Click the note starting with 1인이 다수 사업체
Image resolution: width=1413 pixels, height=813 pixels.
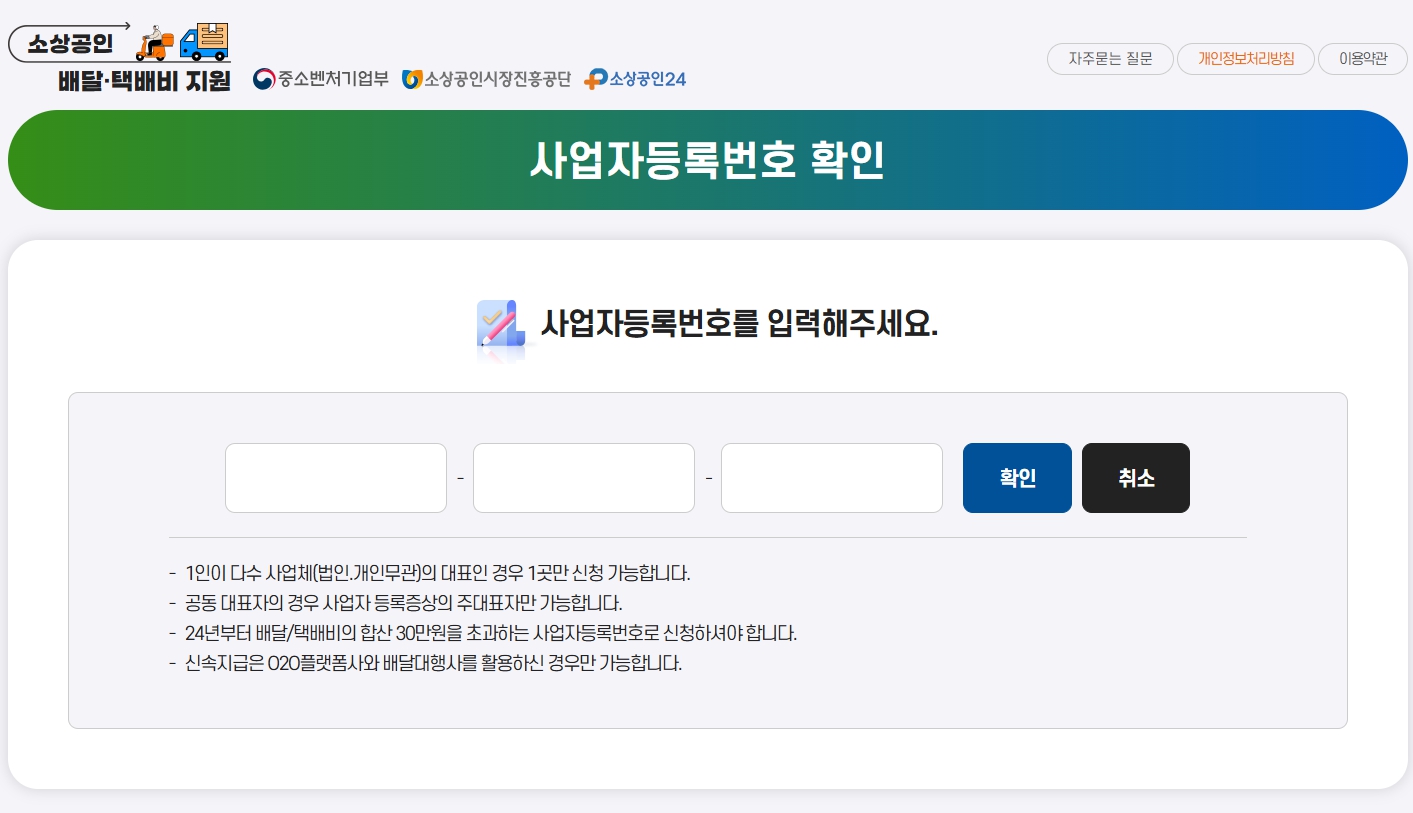(438, 573)
